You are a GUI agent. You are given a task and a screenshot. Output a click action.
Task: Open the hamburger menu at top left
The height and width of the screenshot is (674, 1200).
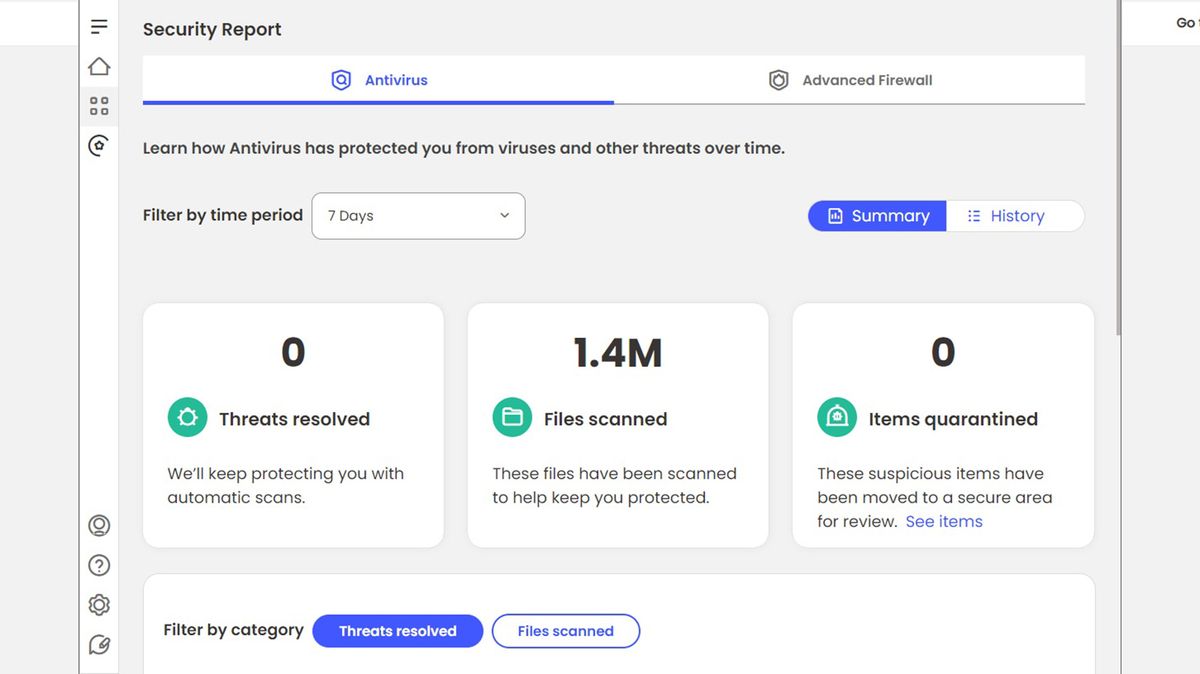(98, 26)
